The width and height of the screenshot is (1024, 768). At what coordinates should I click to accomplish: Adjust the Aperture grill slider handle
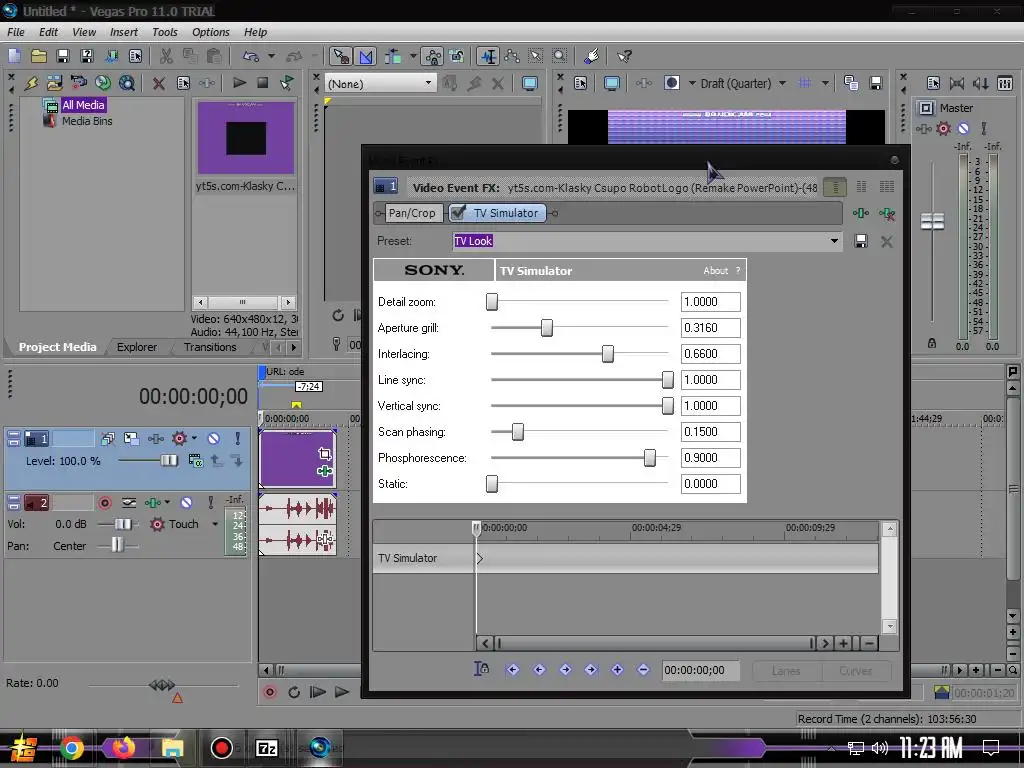pyautogui.click(x=547, y=328)
